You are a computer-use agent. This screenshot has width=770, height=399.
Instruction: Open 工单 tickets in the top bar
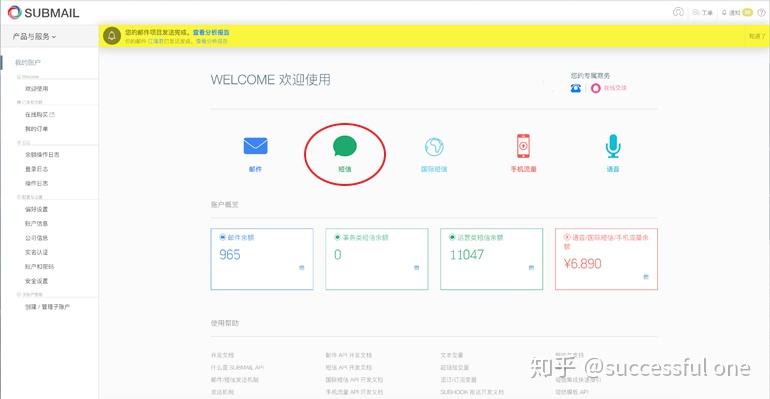click(x=703, y=13)
